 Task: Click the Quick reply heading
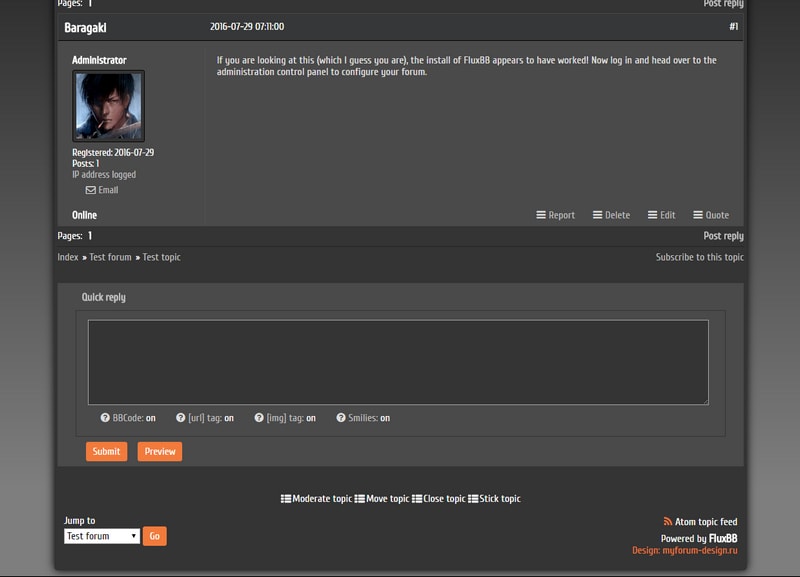tap(104, 297)
